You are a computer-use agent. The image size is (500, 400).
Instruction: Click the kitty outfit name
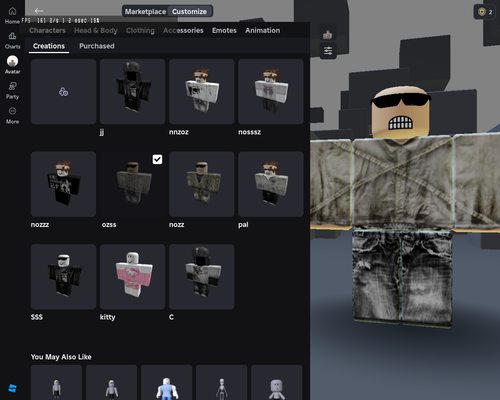[x=107, y=317]
